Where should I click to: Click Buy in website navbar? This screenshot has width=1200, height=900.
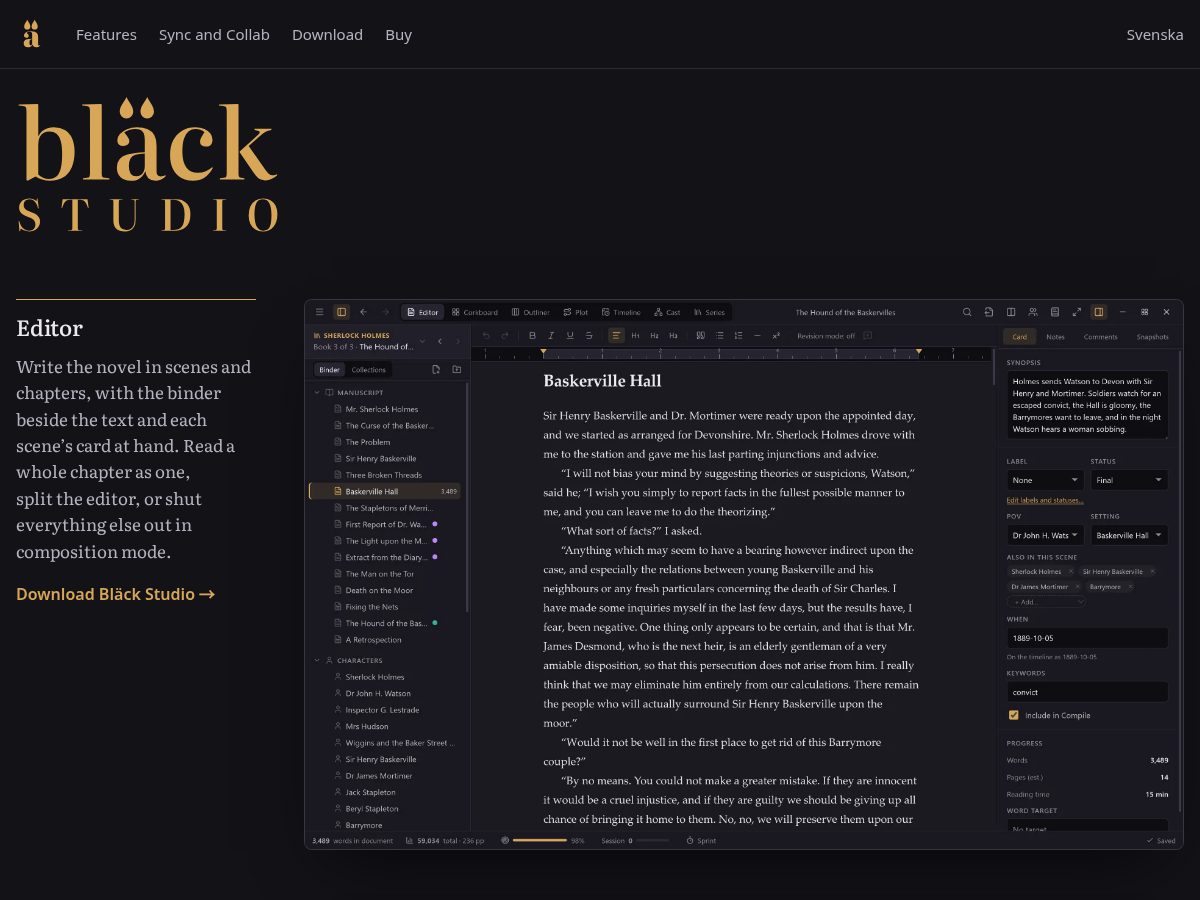[398, 34]
